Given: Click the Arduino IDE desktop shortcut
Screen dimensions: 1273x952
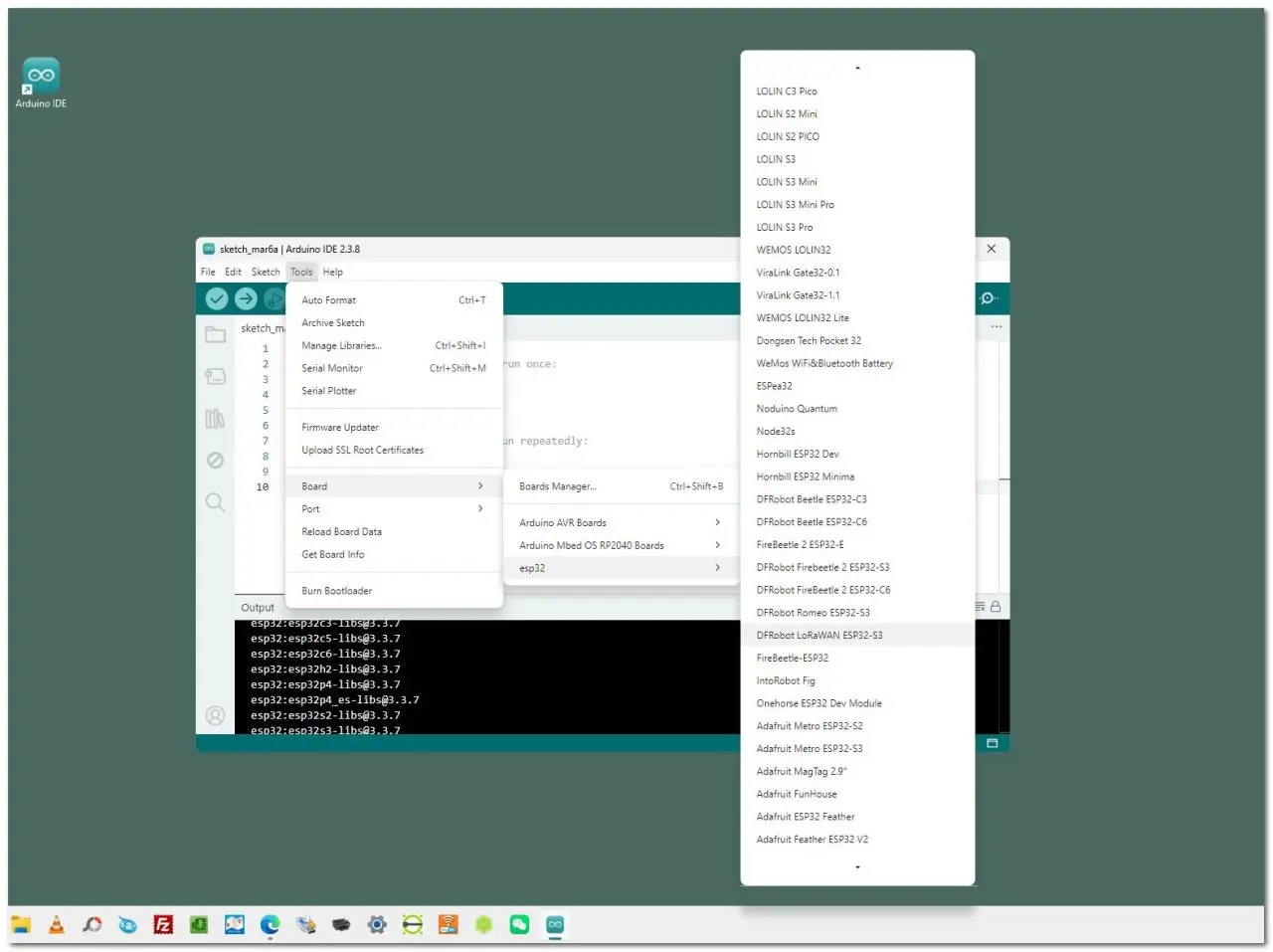Looking at the screenshot, I should (41, 83).
